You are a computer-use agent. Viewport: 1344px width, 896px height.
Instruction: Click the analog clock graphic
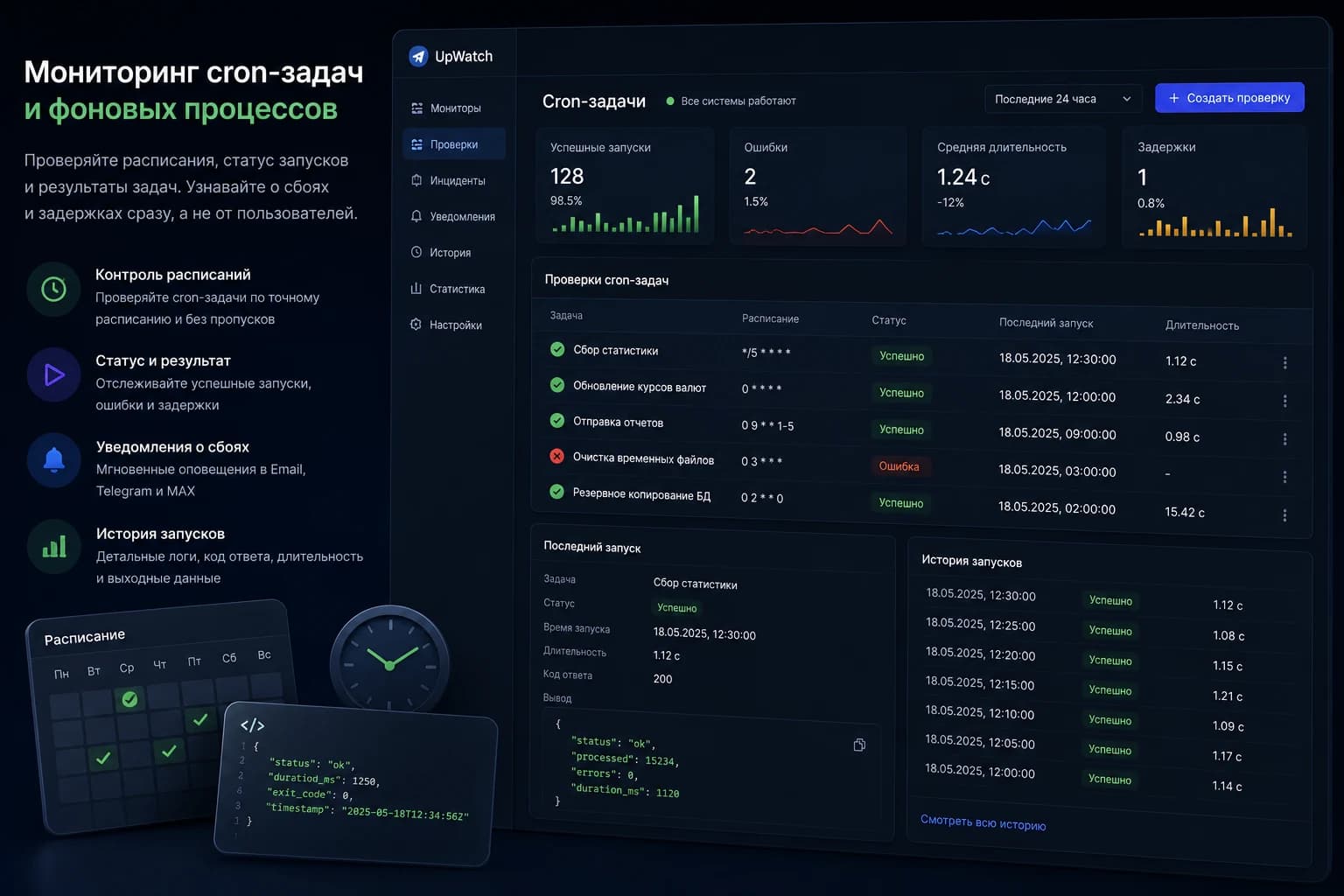389,663
